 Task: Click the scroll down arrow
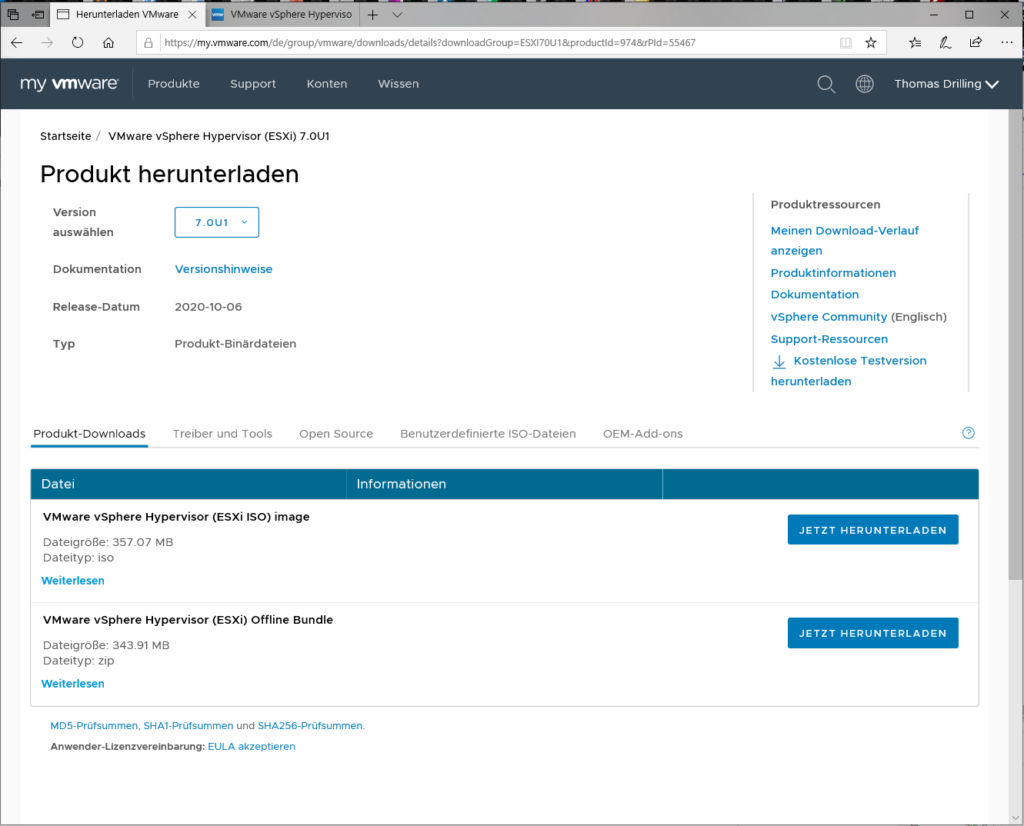(x=1015, y=817)
